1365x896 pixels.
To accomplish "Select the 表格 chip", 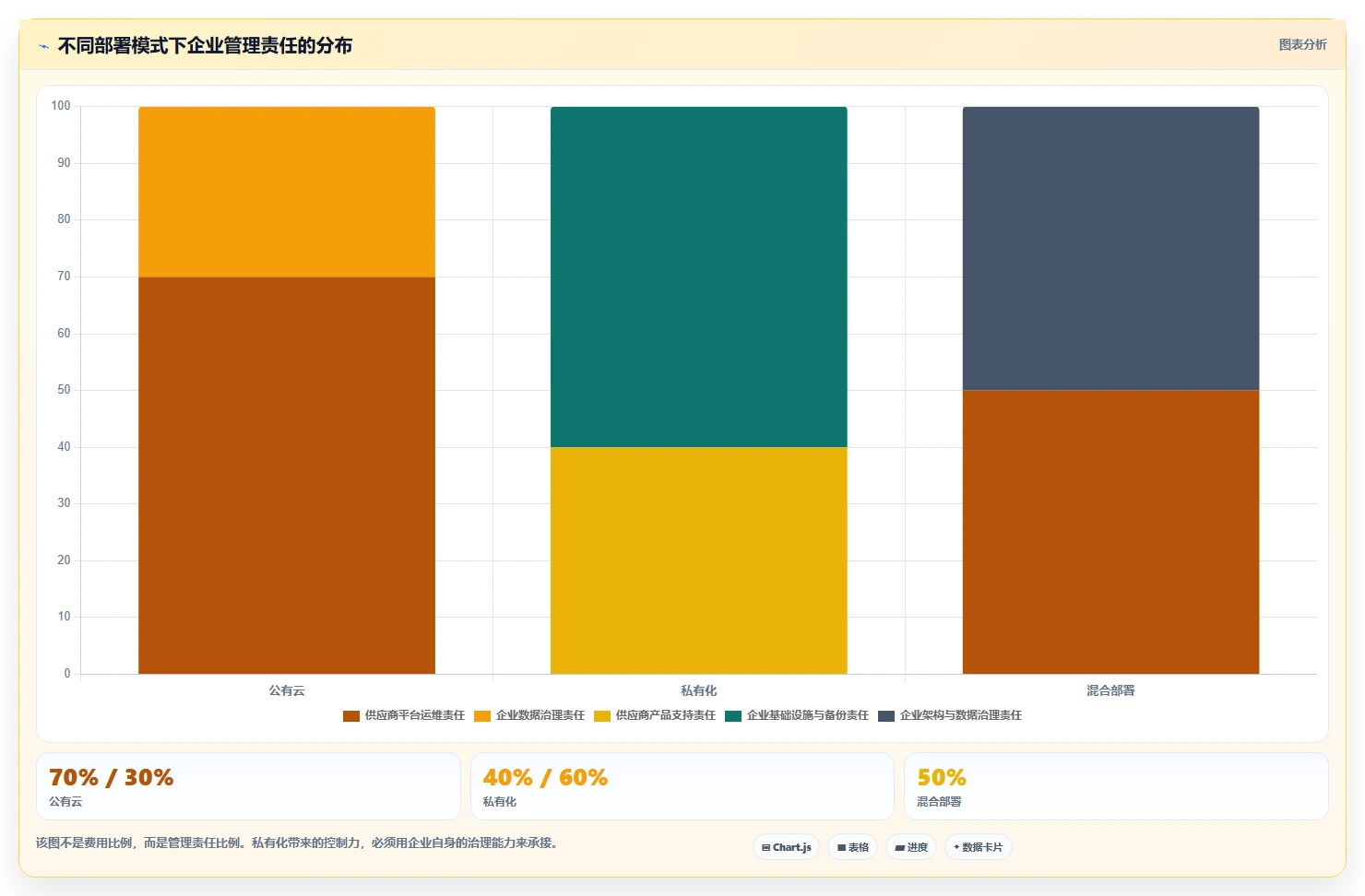I will coord(852,847).
